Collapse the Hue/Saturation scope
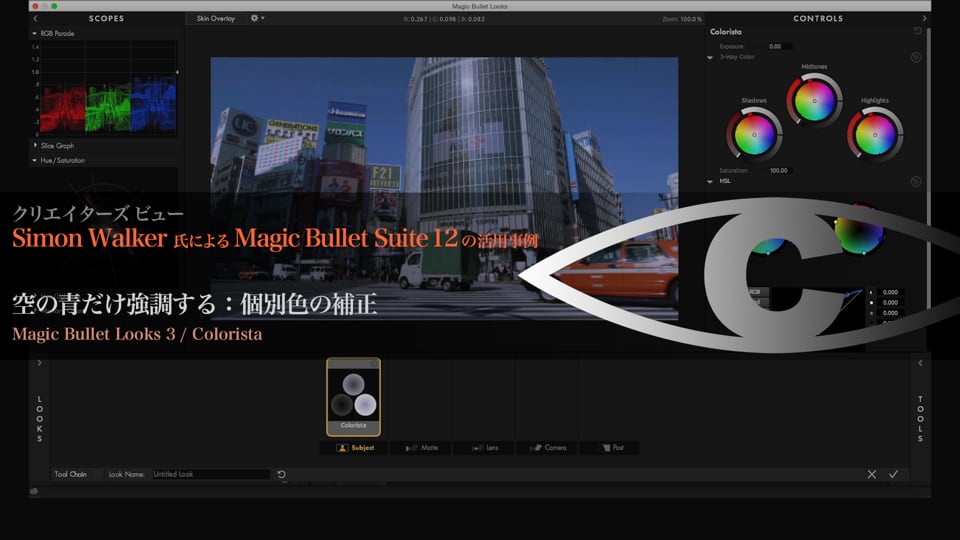 click(34, 160)
